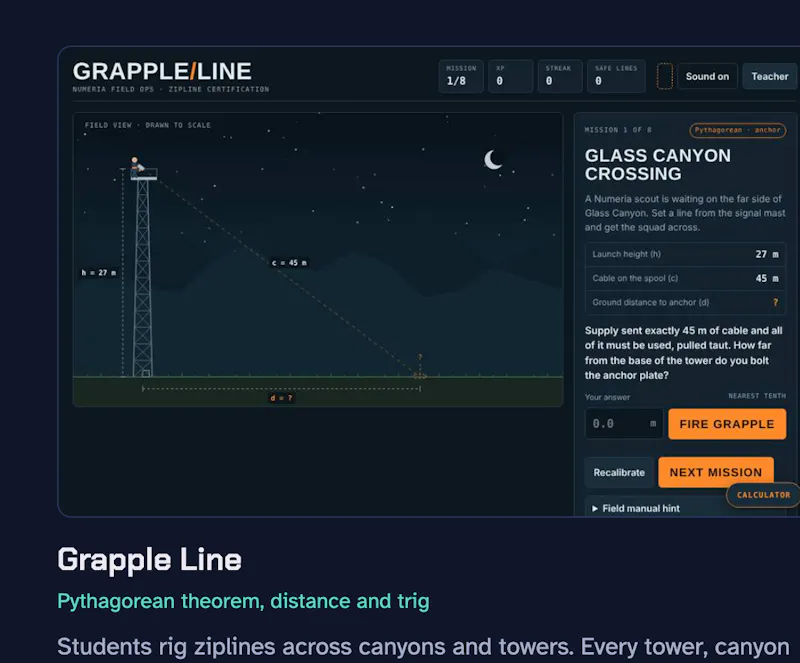Click the 'd = ?' distance label
Image resolution: width=800 pixels, height=663 pixels.
281,398
